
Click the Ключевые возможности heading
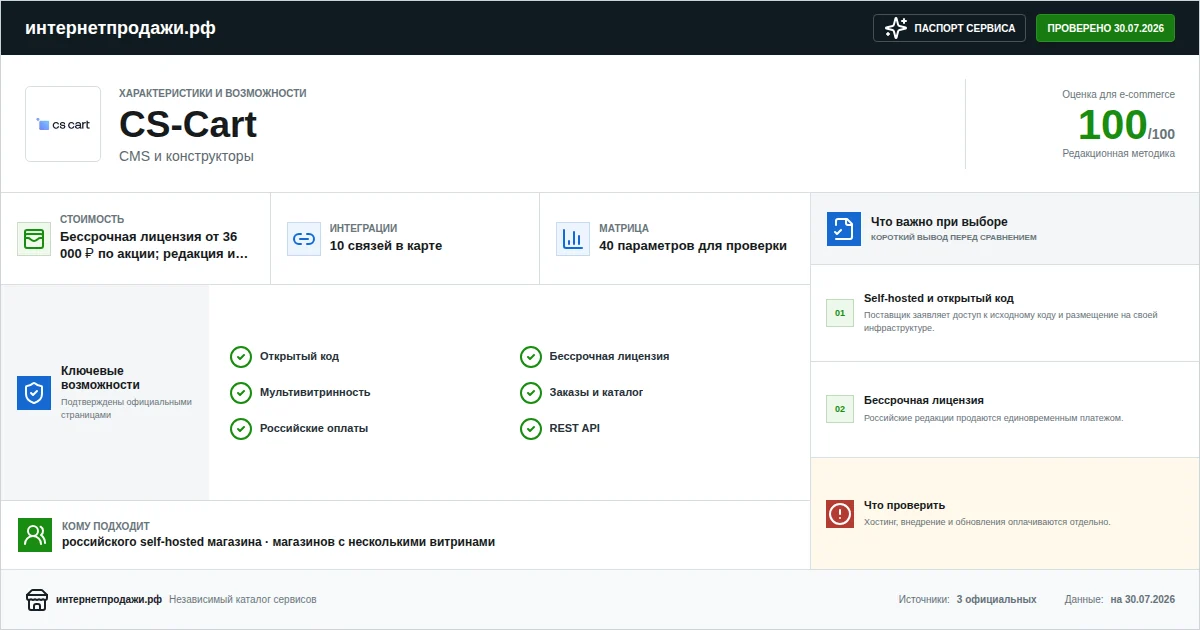(x=101, y=377)
